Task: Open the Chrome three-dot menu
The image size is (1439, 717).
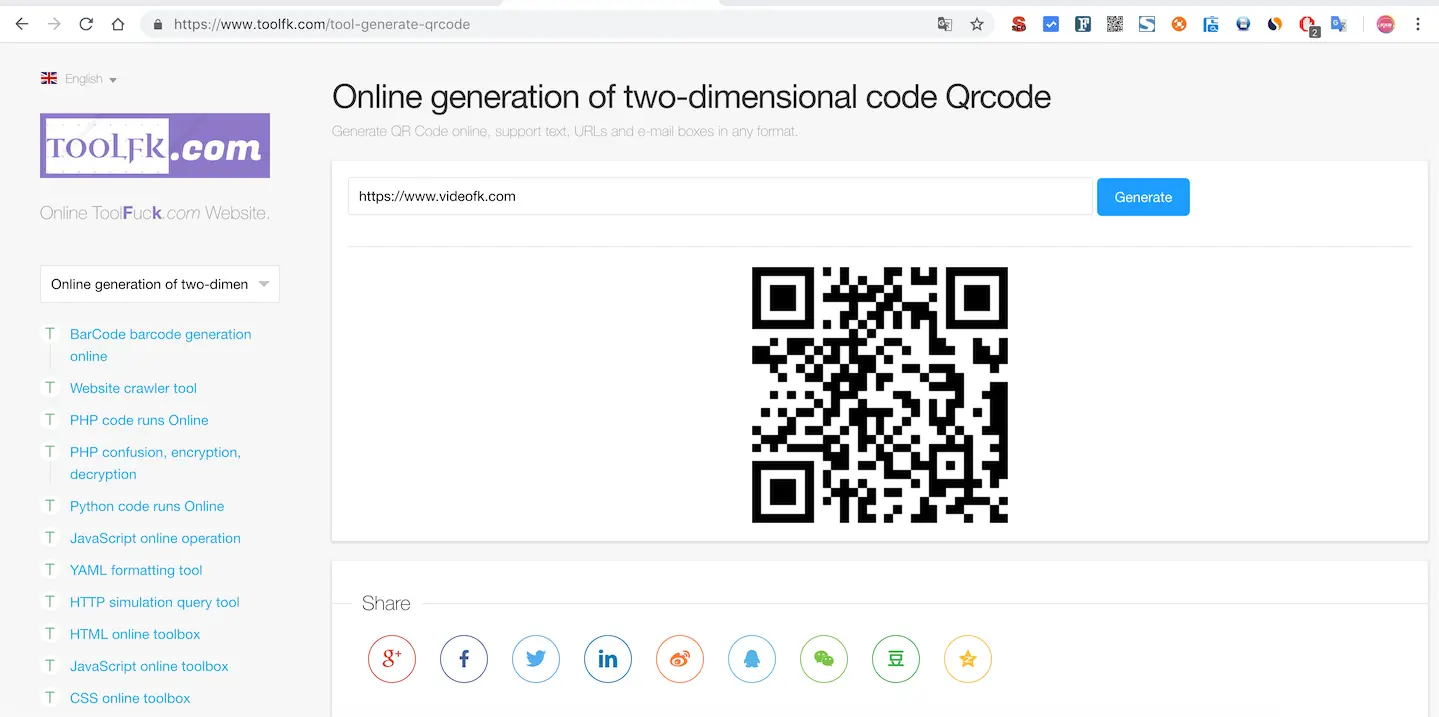Action: [x=1417, y=23]
